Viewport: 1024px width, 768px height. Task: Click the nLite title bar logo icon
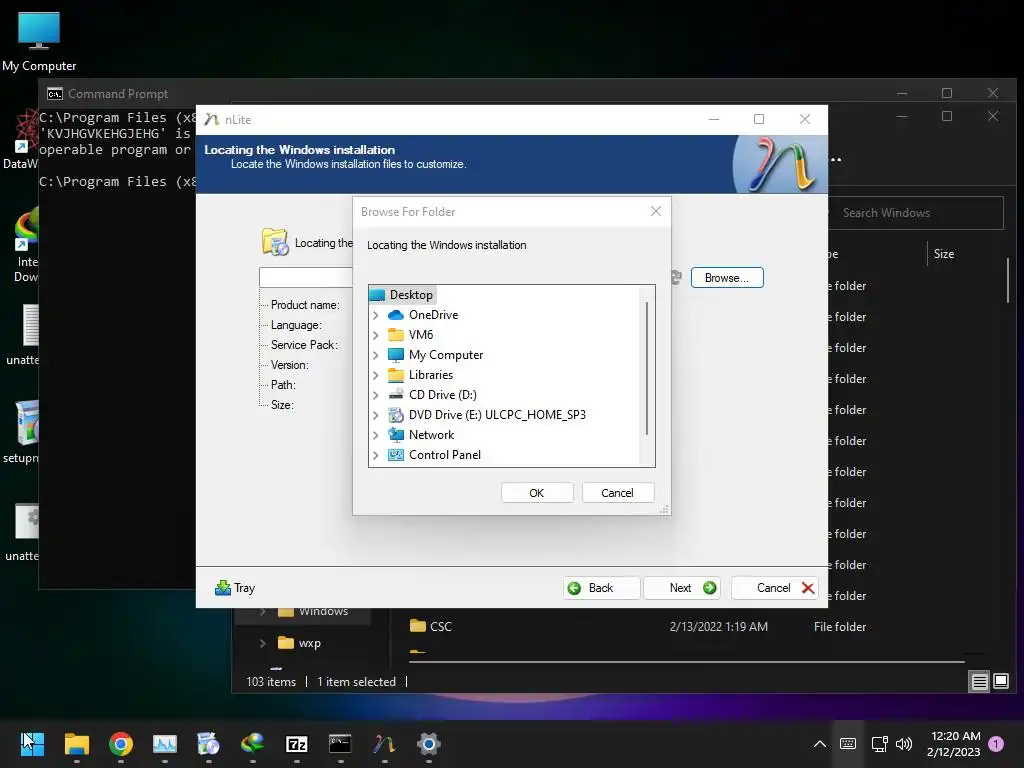[212, 120]
